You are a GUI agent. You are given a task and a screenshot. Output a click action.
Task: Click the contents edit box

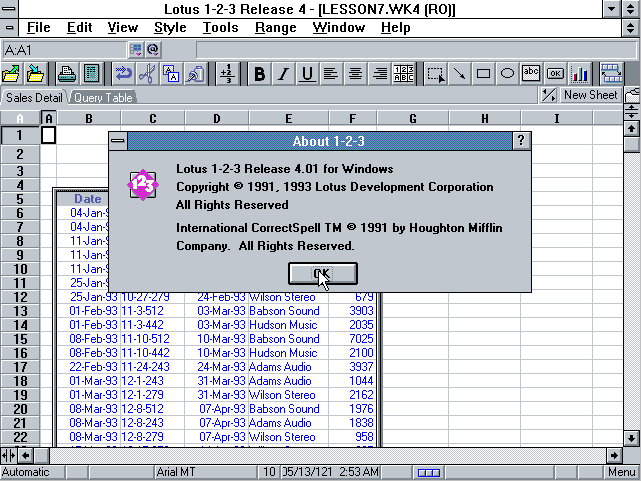coord(416,50)
